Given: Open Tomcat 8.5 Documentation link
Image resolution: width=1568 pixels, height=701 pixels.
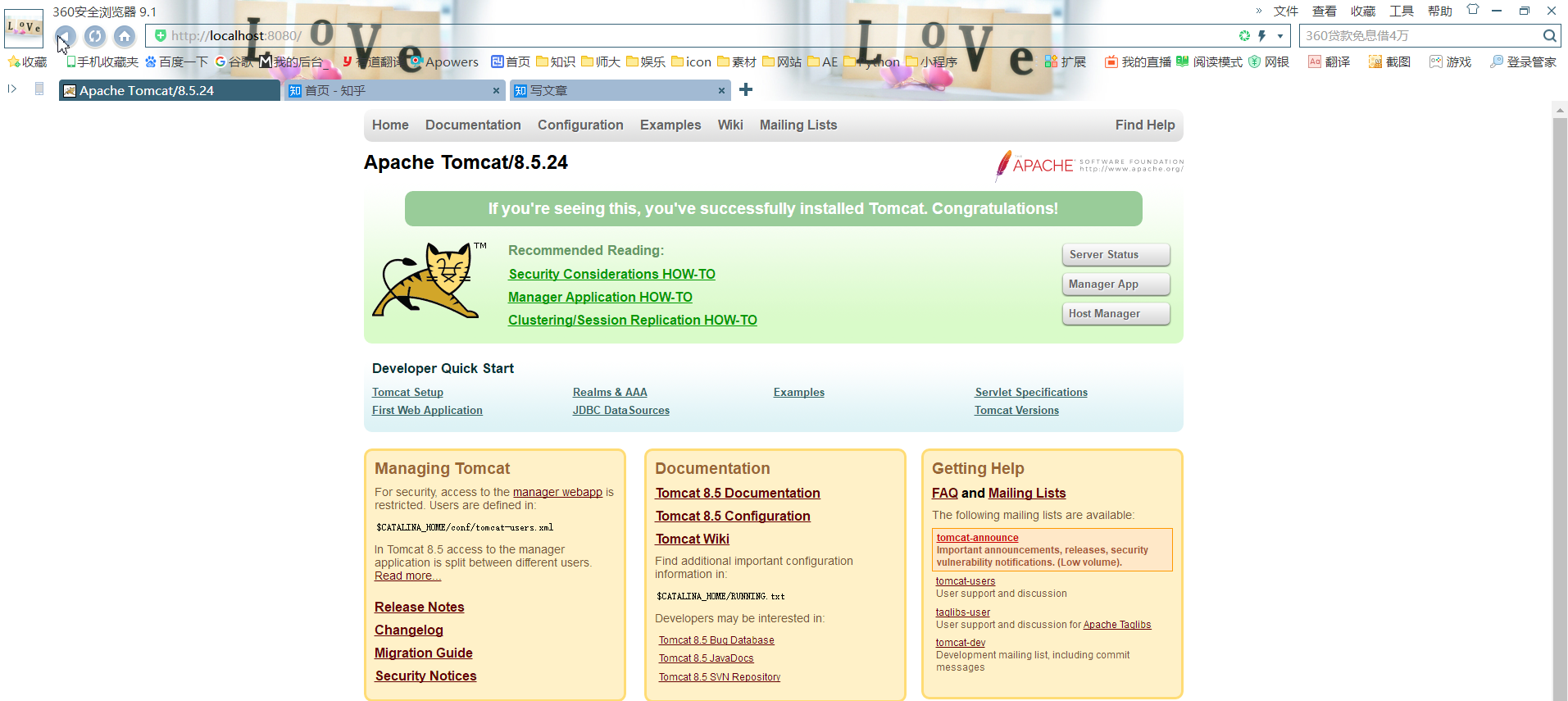Looking at the screenshot, I should point(738,494).
